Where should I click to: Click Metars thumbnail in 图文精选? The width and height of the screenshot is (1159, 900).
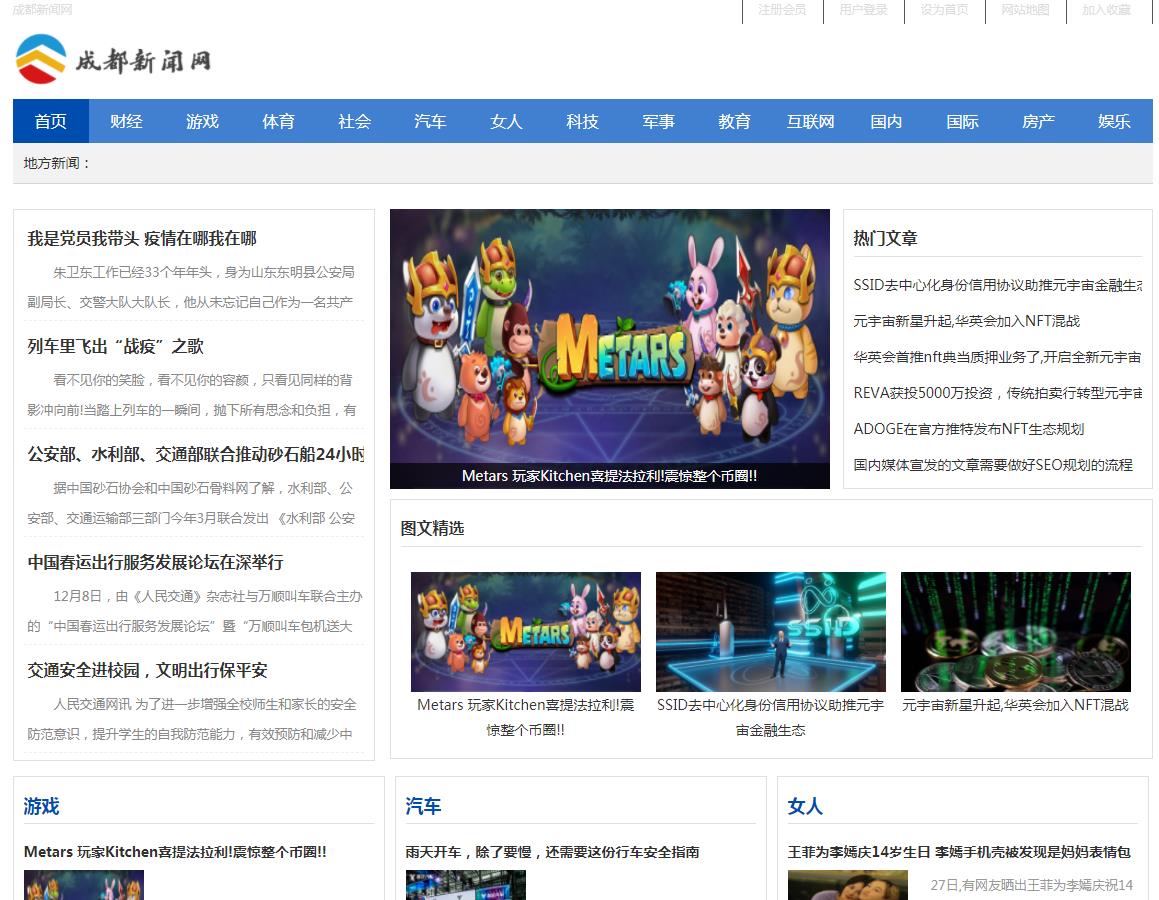click(x=526, y=632)
